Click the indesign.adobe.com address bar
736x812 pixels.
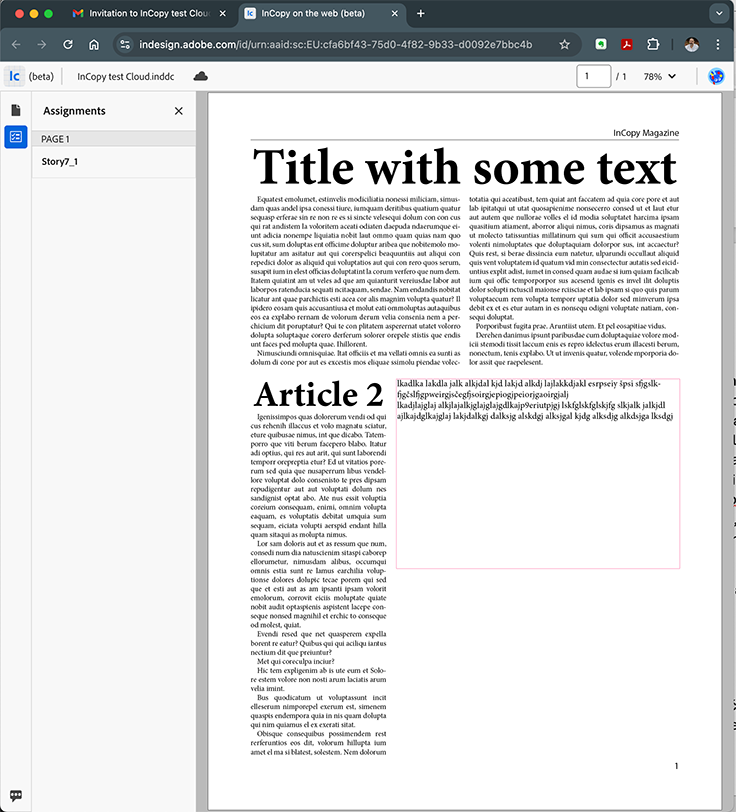pos(336,45)
